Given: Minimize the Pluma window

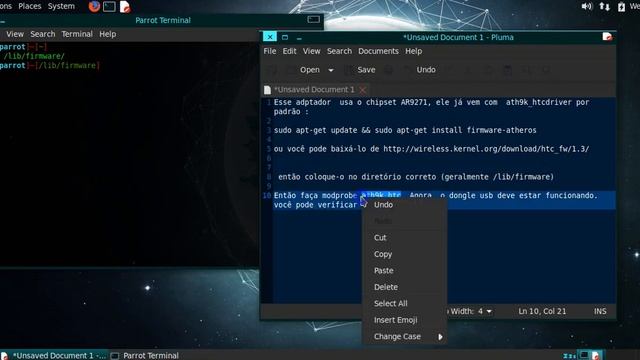Looking at the screenshot, I should click(x=299, y=38).
